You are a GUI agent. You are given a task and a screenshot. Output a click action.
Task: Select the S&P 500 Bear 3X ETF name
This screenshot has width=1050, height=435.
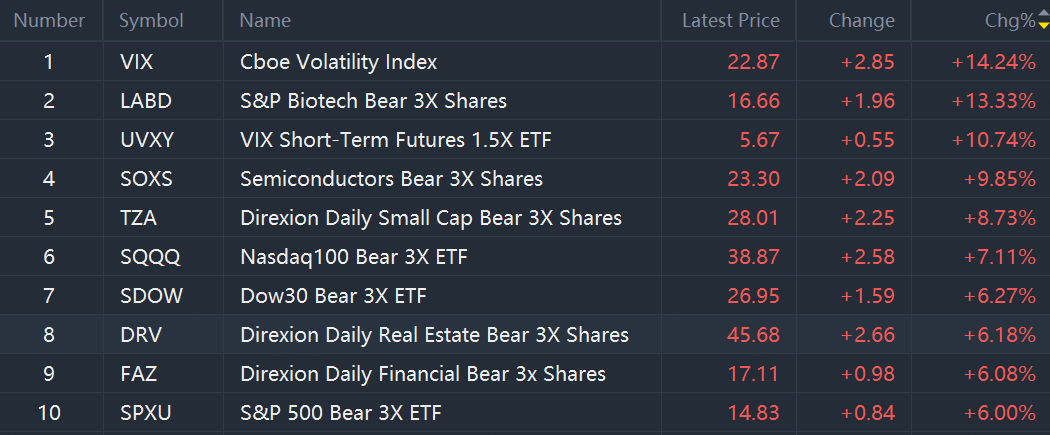340,413
